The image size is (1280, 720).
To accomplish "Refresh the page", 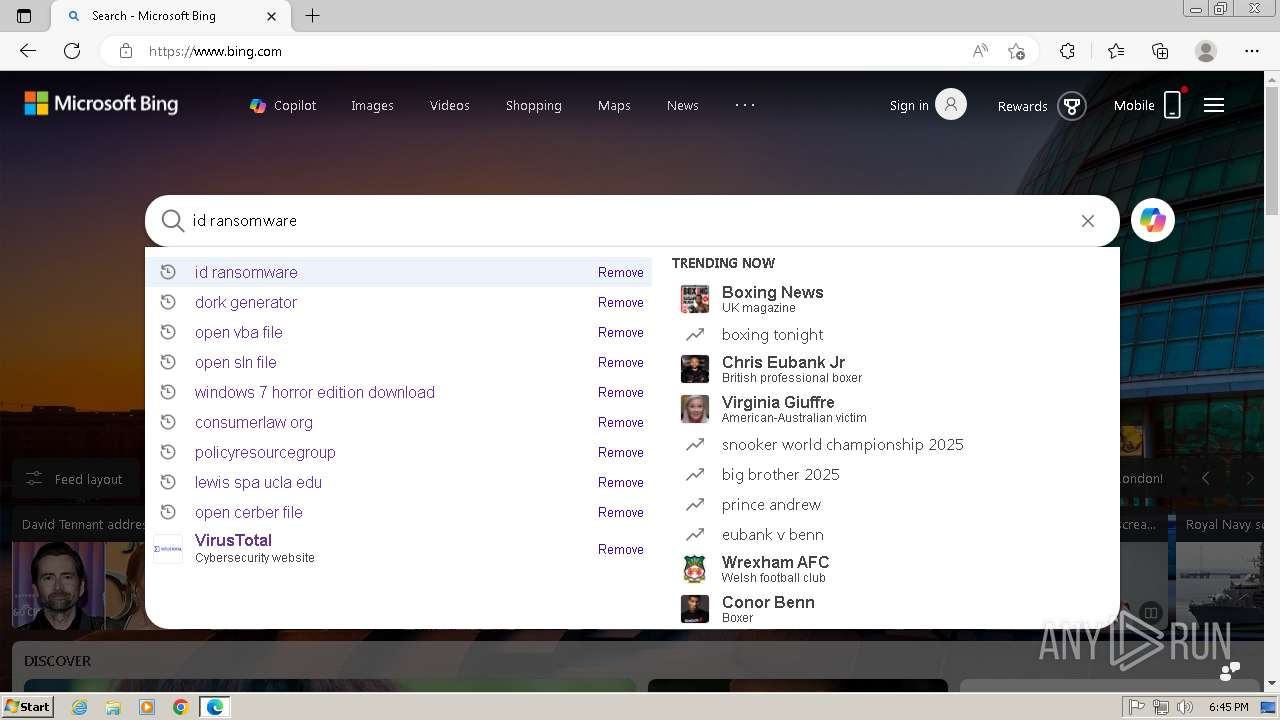I will pos(72,51).
